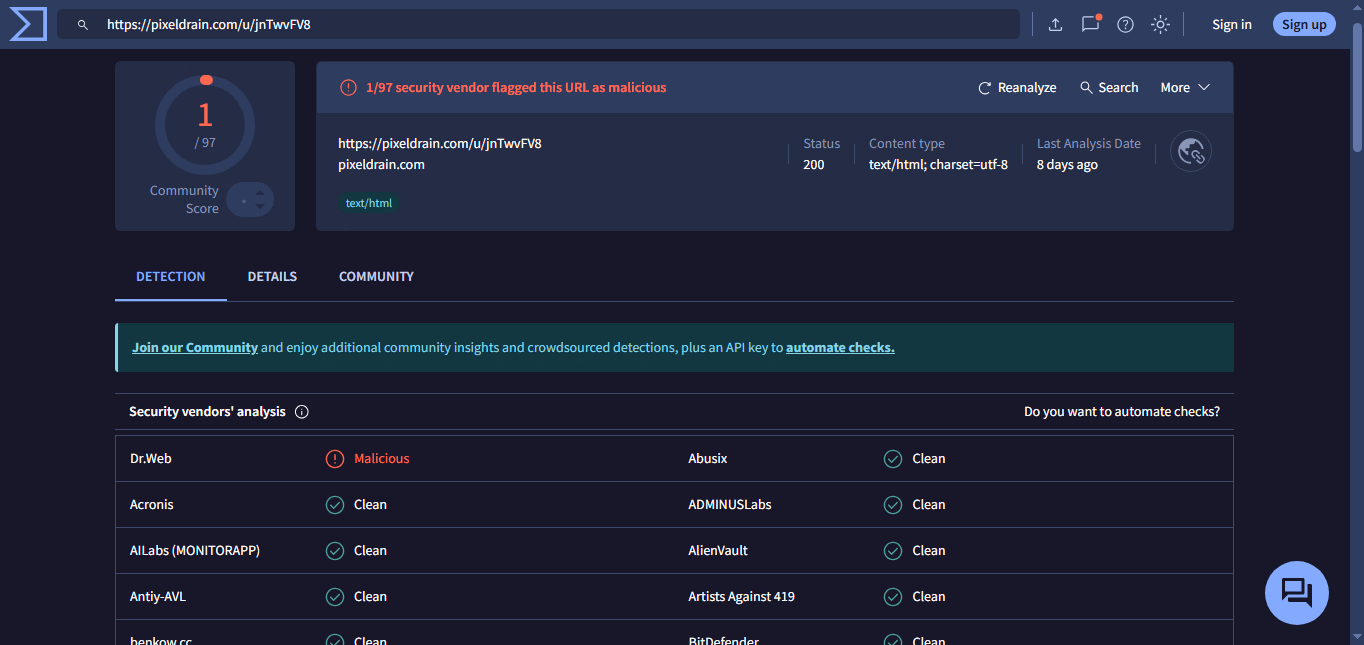This screenshot has width=1364, height=645.
Task: Click AlienVault Clean checkmark icon
Action: pos(893,551)
